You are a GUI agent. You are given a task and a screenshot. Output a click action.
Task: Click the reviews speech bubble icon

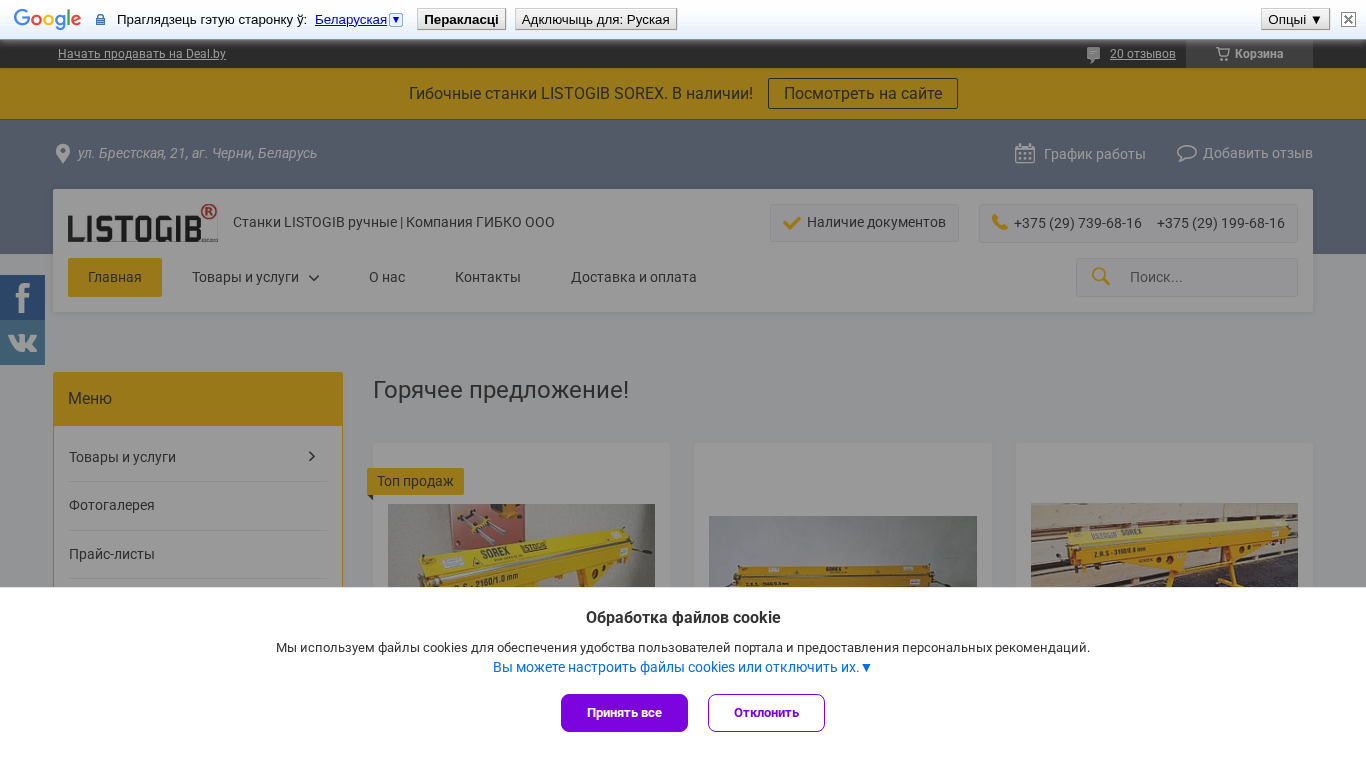pos(1094,55)
